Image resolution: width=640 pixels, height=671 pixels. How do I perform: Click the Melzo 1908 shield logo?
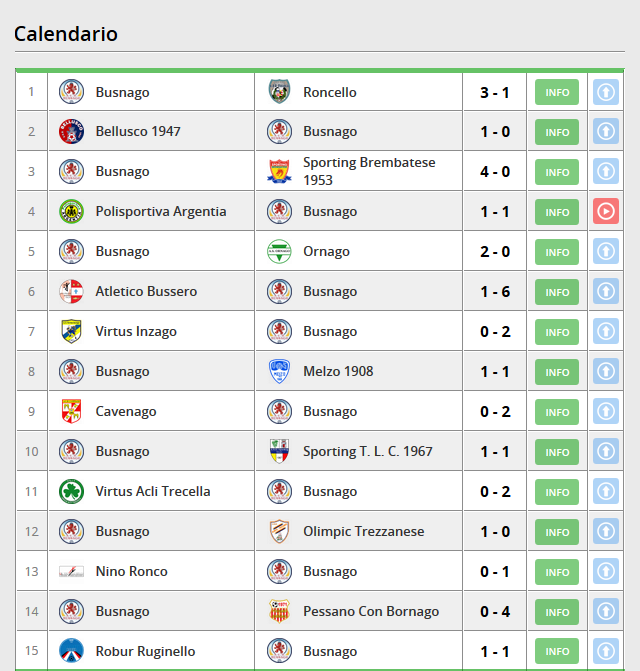tap(279, 371)
